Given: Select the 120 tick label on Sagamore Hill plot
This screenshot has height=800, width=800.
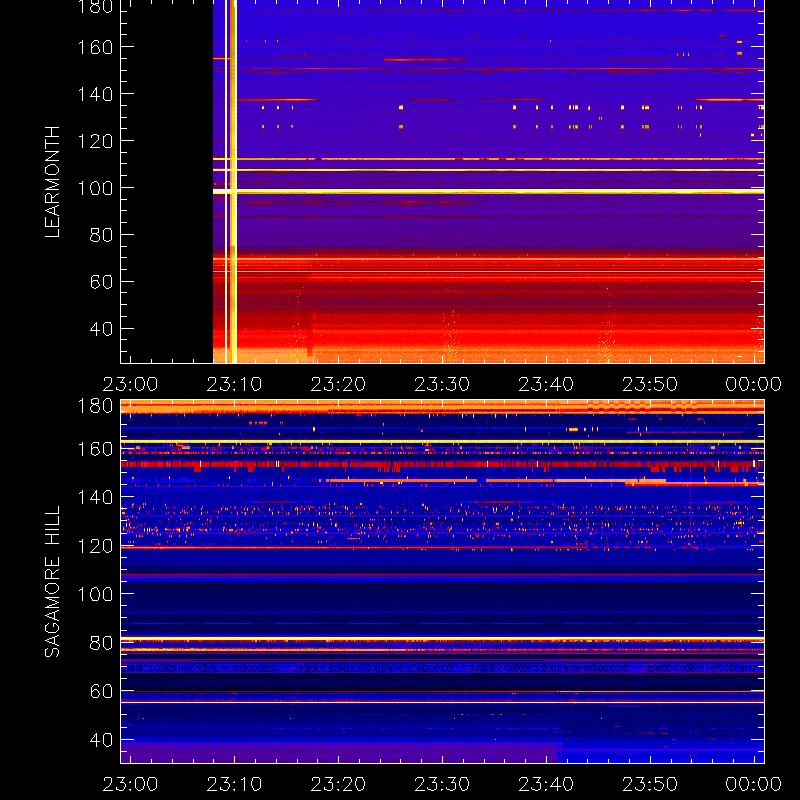Looking at the screenshot, I should tap(95, 546).
